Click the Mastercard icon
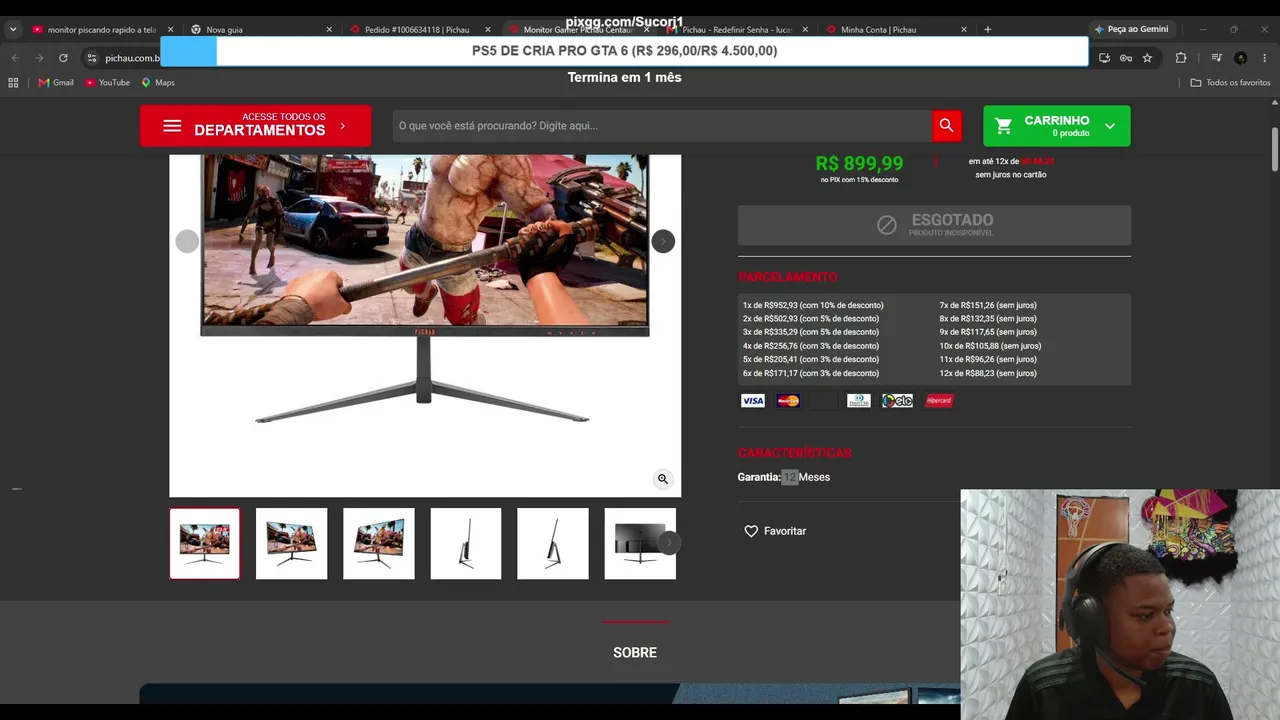The image size is (1280, 720). tap(788, 401)
